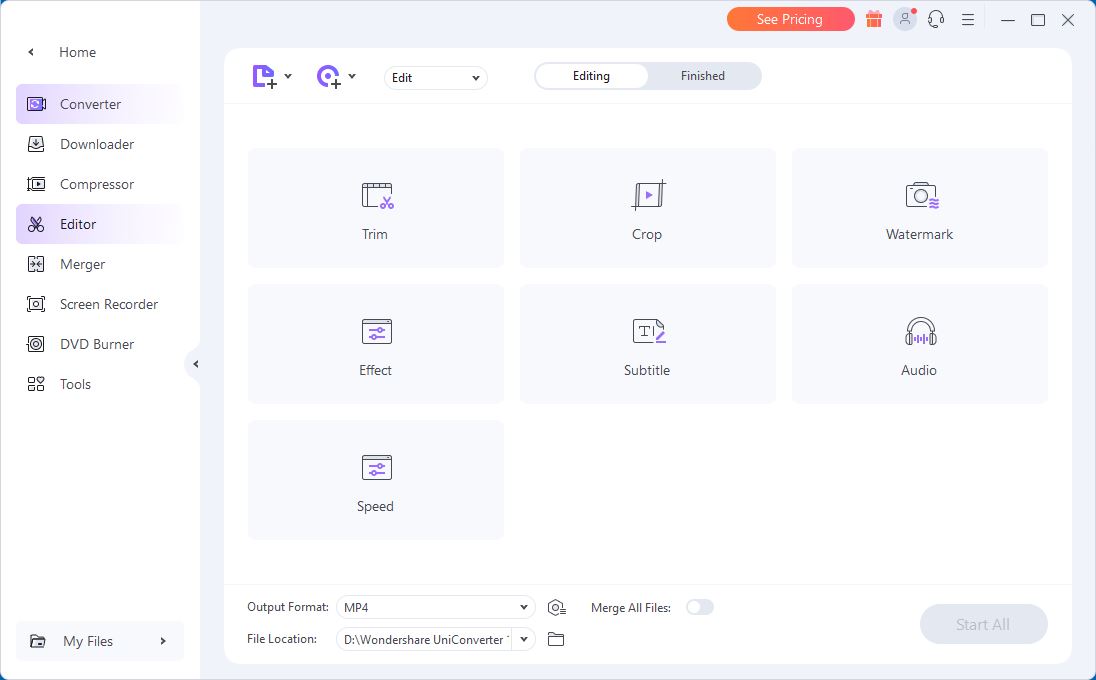Open DVD Burner module
This screenshot has height=680, width=1096.
99,344
